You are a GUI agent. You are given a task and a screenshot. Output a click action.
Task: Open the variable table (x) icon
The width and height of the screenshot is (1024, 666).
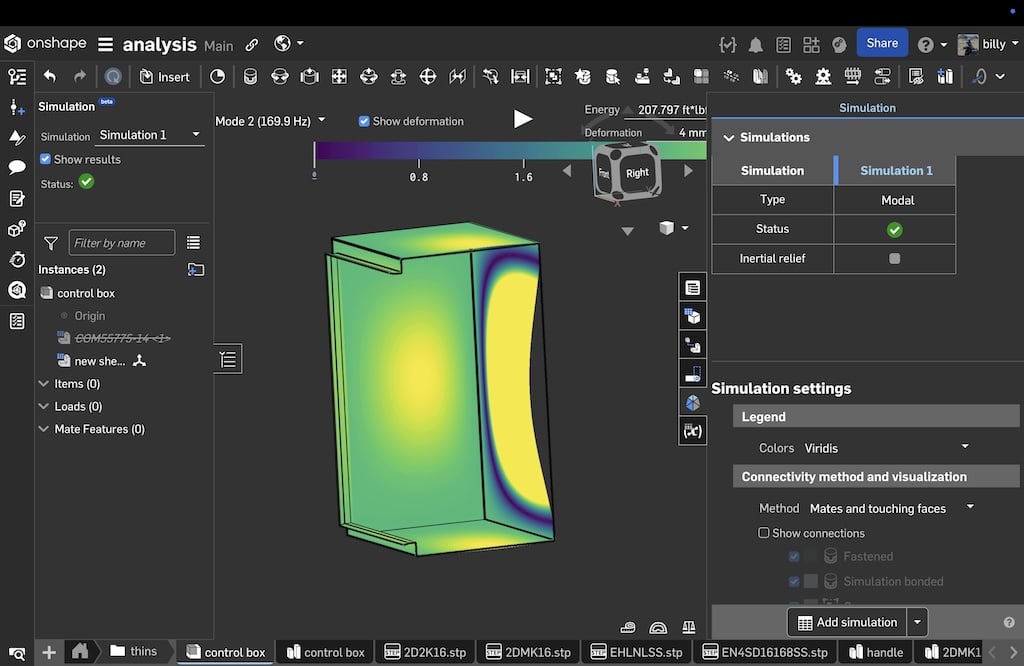[x=692, y=431]
